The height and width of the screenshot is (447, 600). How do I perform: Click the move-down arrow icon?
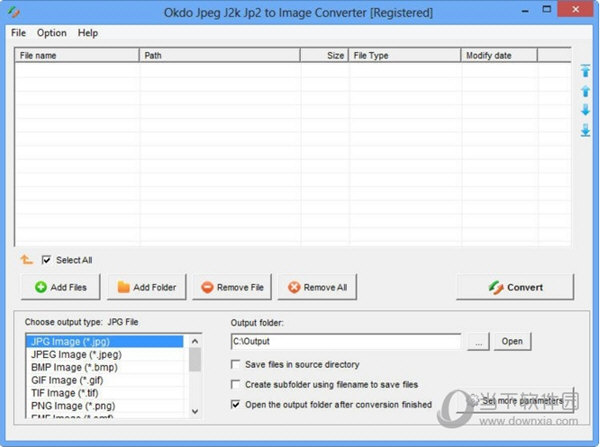pos(585,110)
